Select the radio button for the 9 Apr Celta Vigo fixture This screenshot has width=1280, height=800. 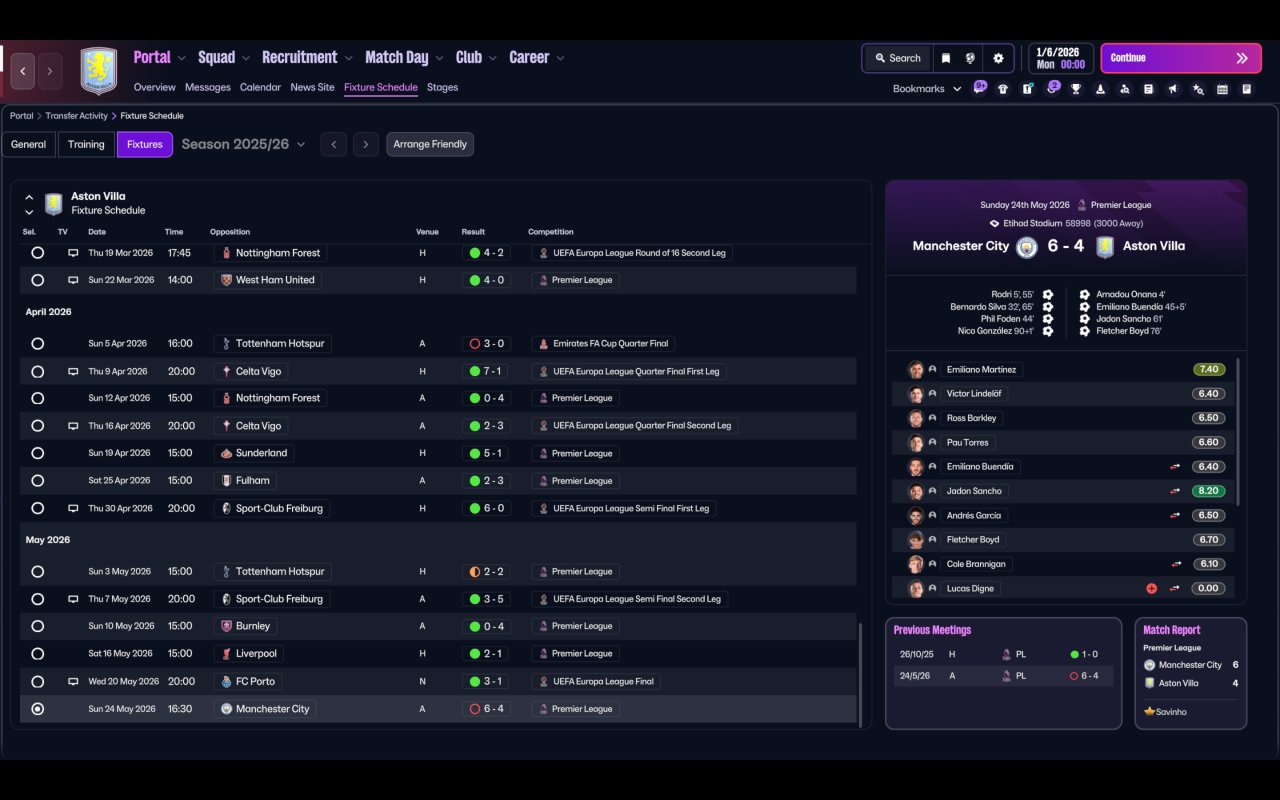pos(38,371)
